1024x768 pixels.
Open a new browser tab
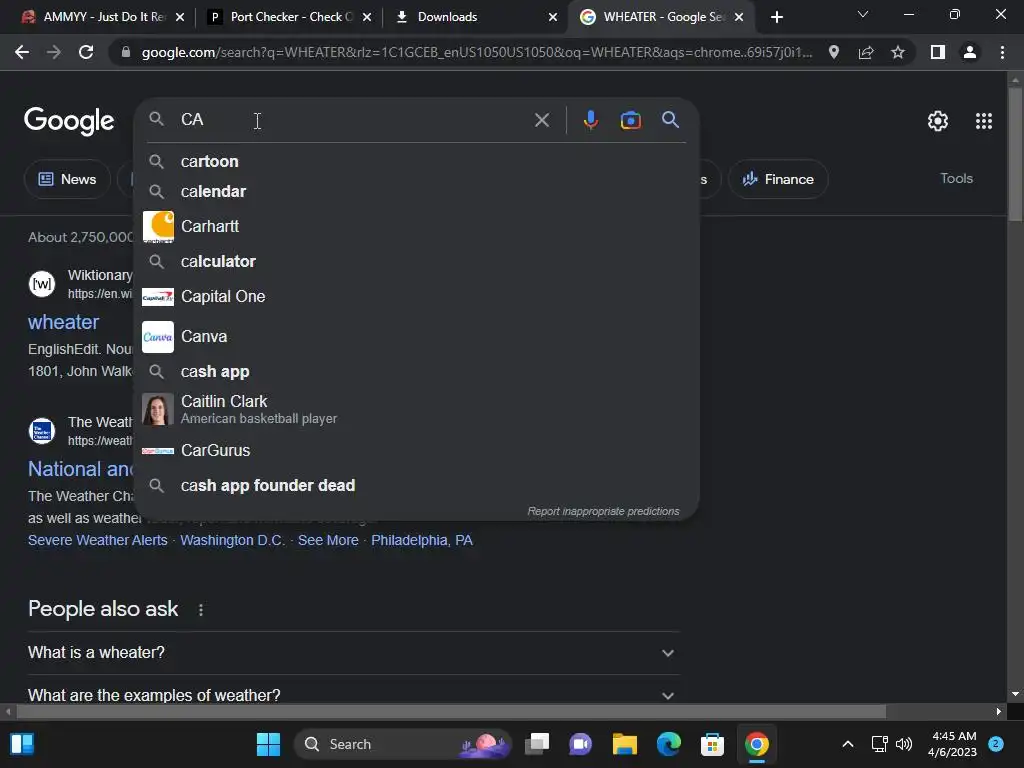tap(776, 17)
